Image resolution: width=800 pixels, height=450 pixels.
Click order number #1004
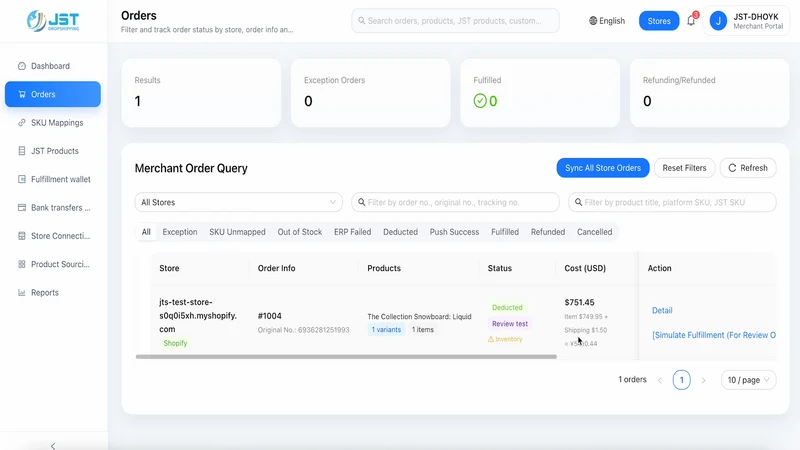coord(269,316)
